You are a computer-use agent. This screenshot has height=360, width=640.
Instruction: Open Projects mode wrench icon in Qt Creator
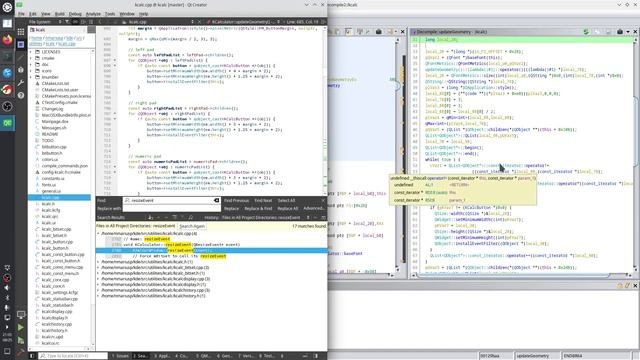21,82
